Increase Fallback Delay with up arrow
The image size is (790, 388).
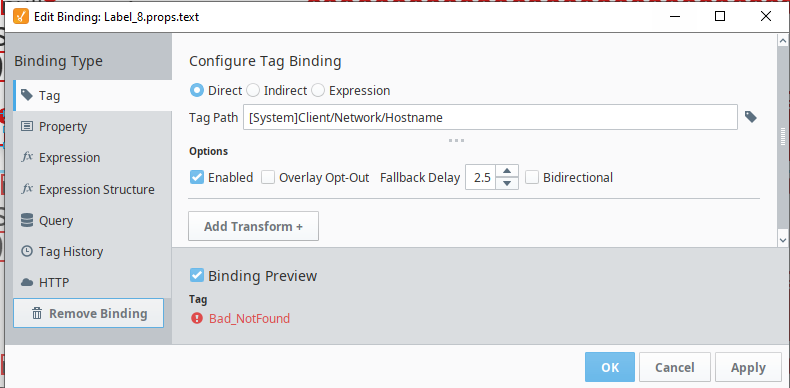pos(507,171)
